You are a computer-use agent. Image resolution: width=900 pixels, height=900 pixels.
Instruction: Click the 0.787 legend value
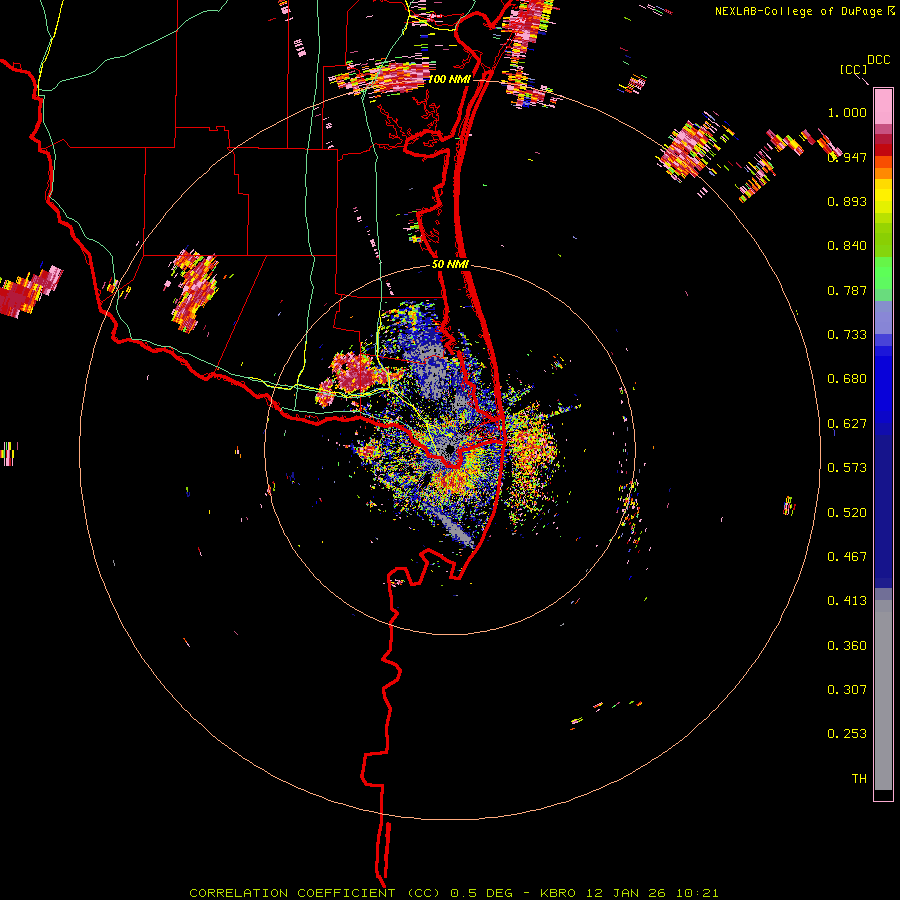[847, 290]
